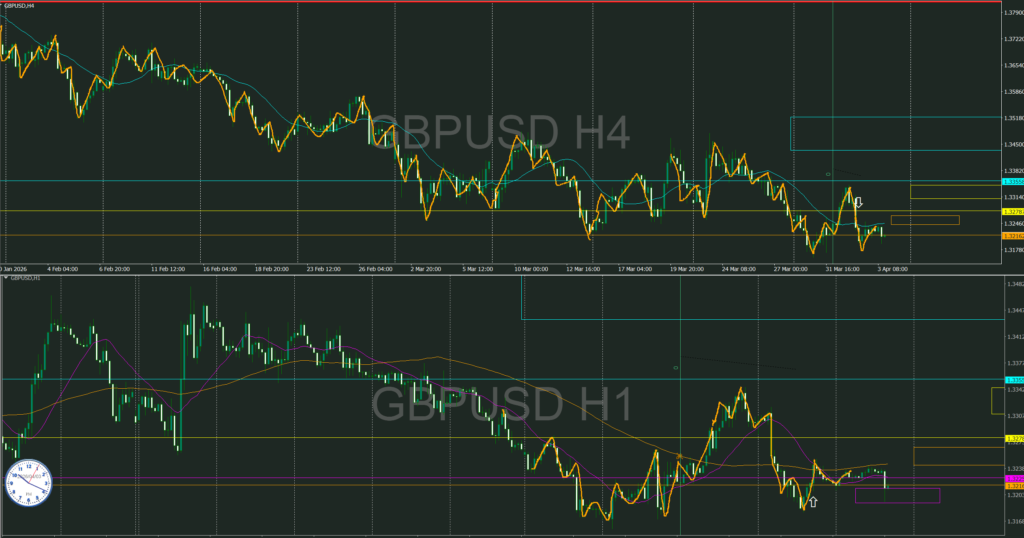
Task: Select the white down arrow on H4 chart
Action: click(x=858, y=202)
